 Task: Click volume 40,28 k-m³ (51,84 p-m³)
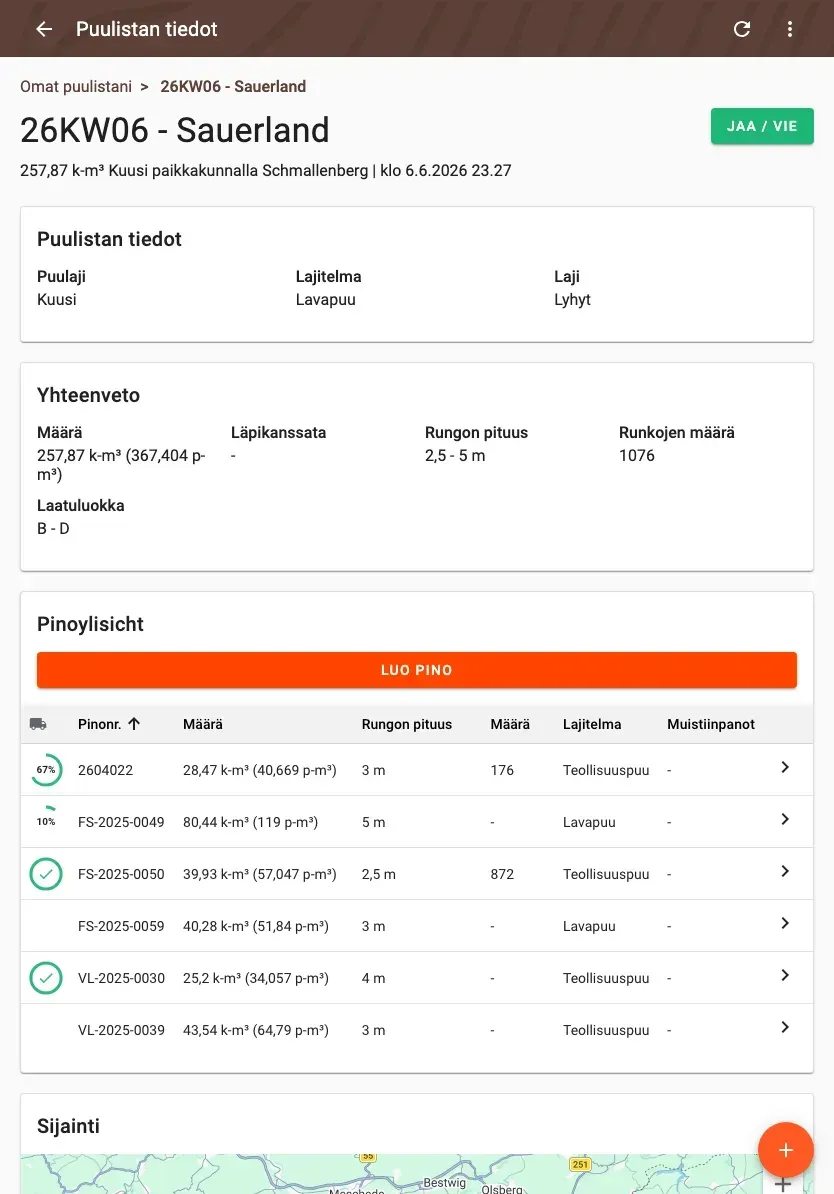256,926
